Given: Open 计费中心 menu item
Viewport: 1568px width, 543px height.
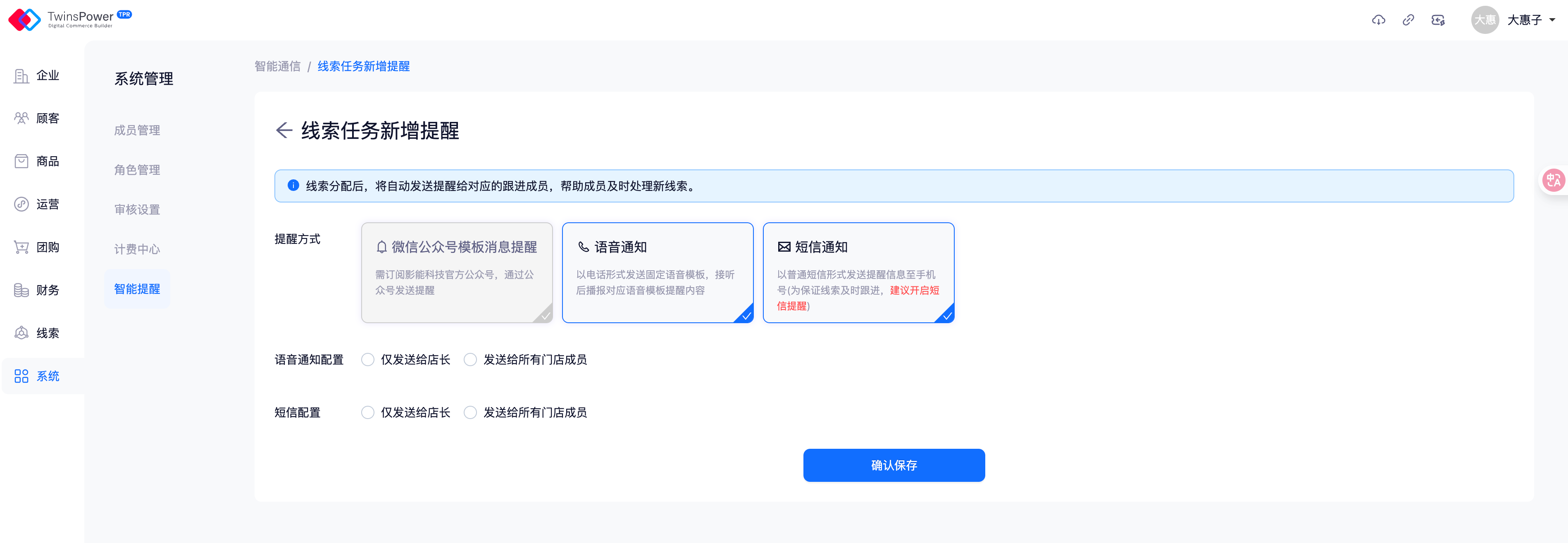Looking at the screenshot, I should pos(137,249).
